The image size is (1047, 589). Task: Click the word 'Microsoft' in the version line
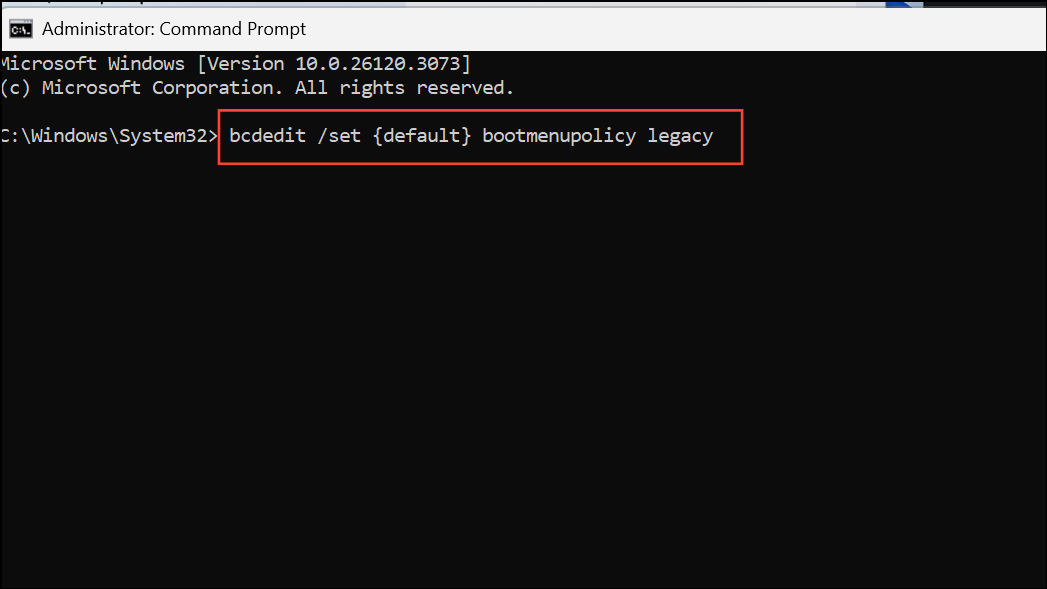49,64
